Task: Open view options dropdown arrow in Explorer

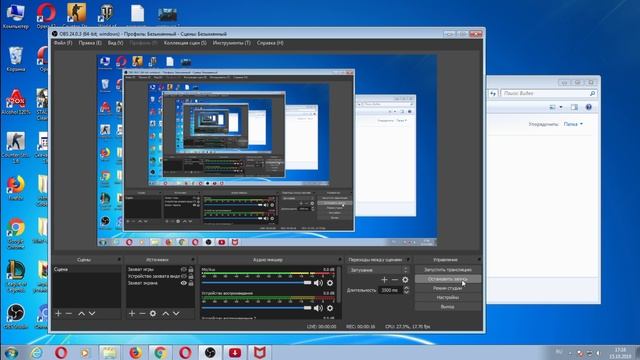Action: (561, 107)
